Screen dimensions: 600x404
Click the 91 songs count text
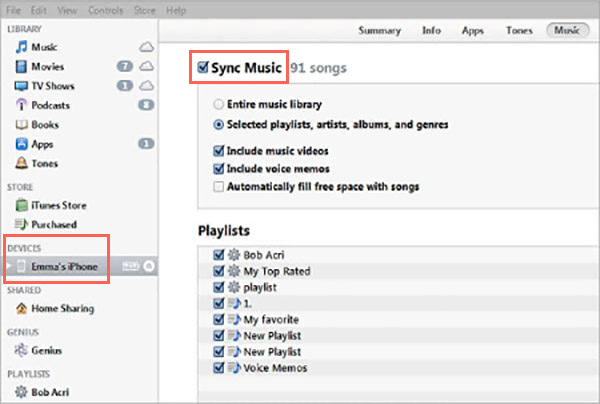318,68
